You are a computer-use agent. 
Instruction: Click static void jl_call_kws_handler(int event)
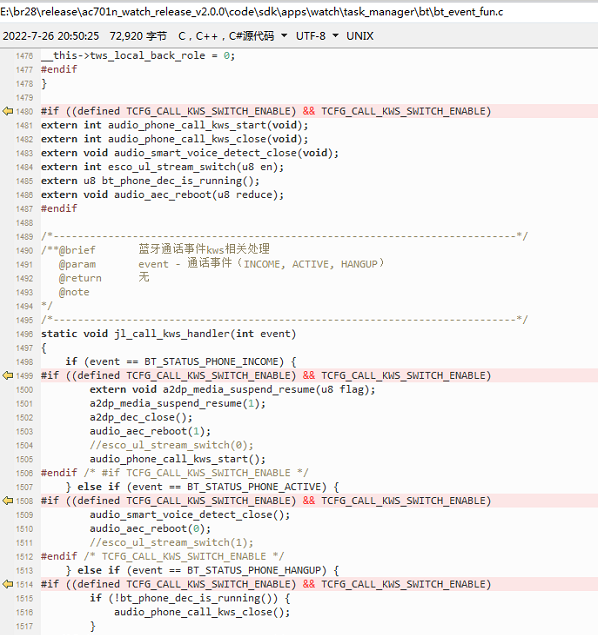click(x=168, y=334)
